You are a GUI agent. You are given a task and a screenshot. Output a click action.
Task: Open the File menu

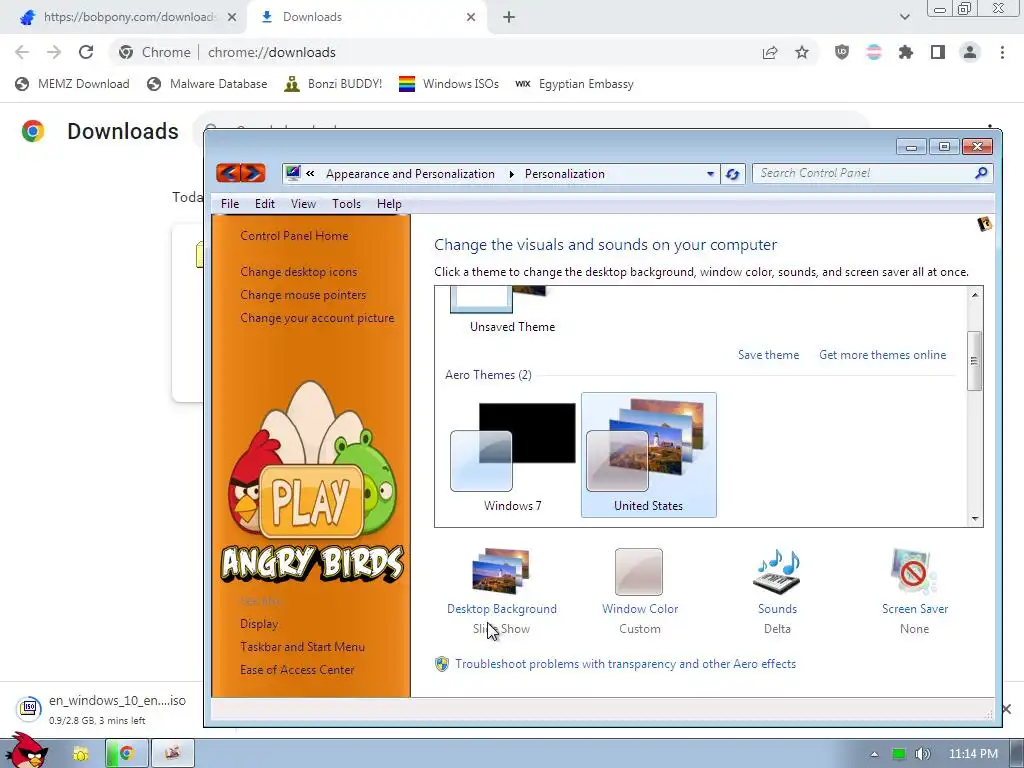pyautogui.click(x=230, y=204)
